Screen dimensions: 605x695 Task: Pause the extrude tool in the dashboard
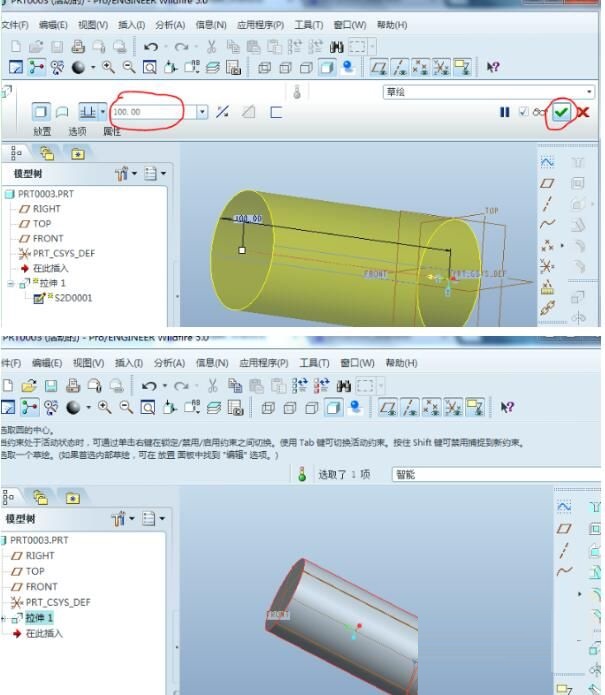pyautogui.click(x=505, y=112)
